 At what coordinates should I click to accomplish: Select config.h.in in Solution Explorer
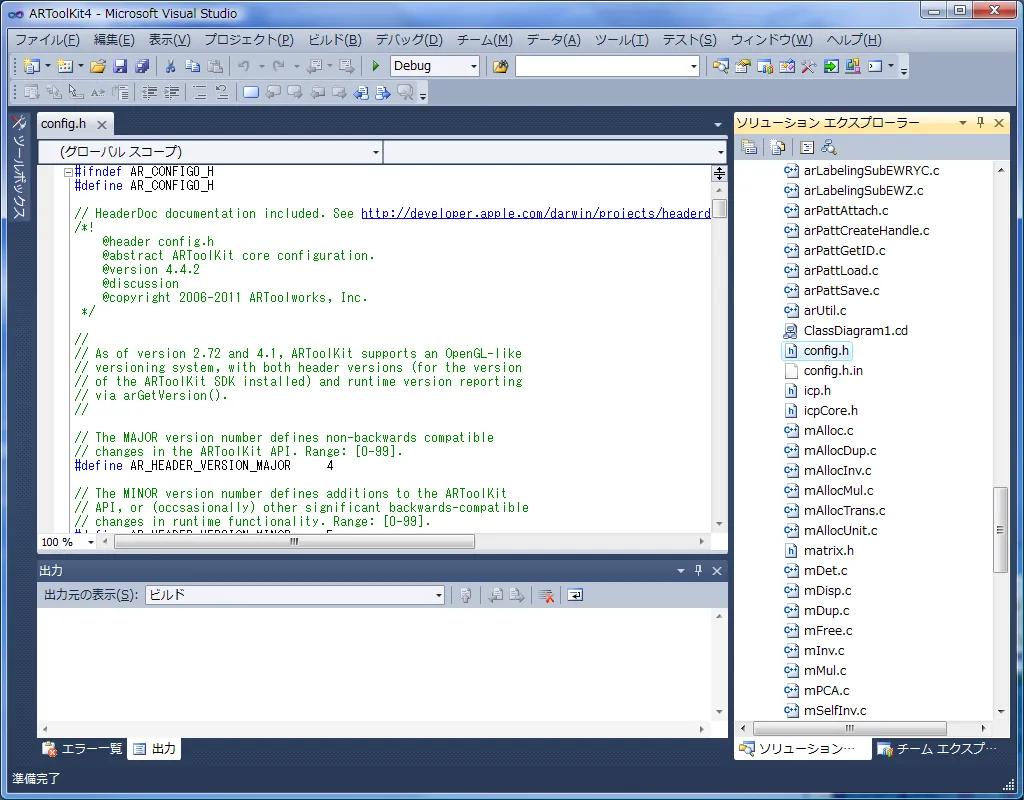(833, 370)
